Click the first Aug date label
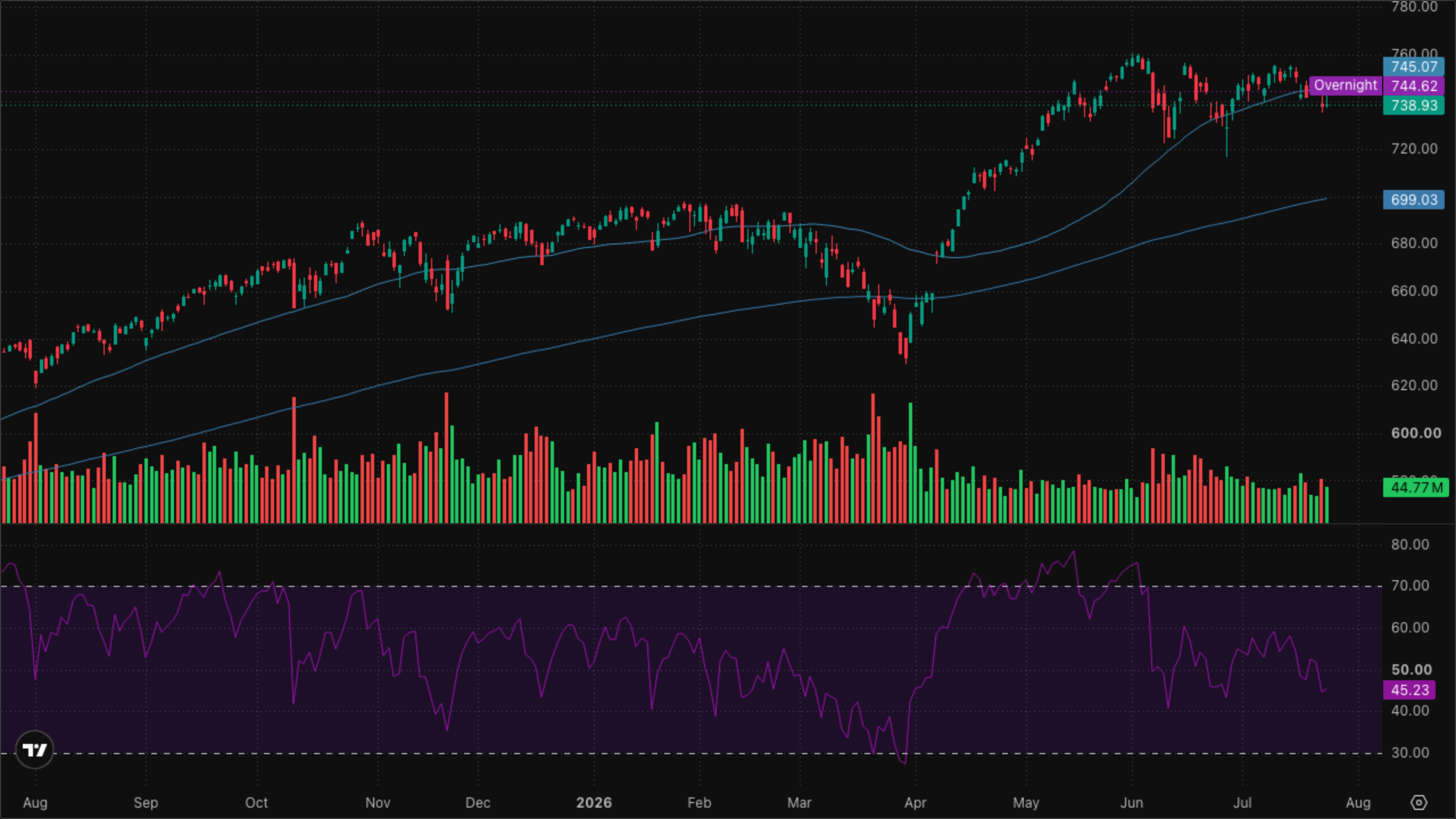The height and width of the screenshot is (819, 1456). coord(35,803)
